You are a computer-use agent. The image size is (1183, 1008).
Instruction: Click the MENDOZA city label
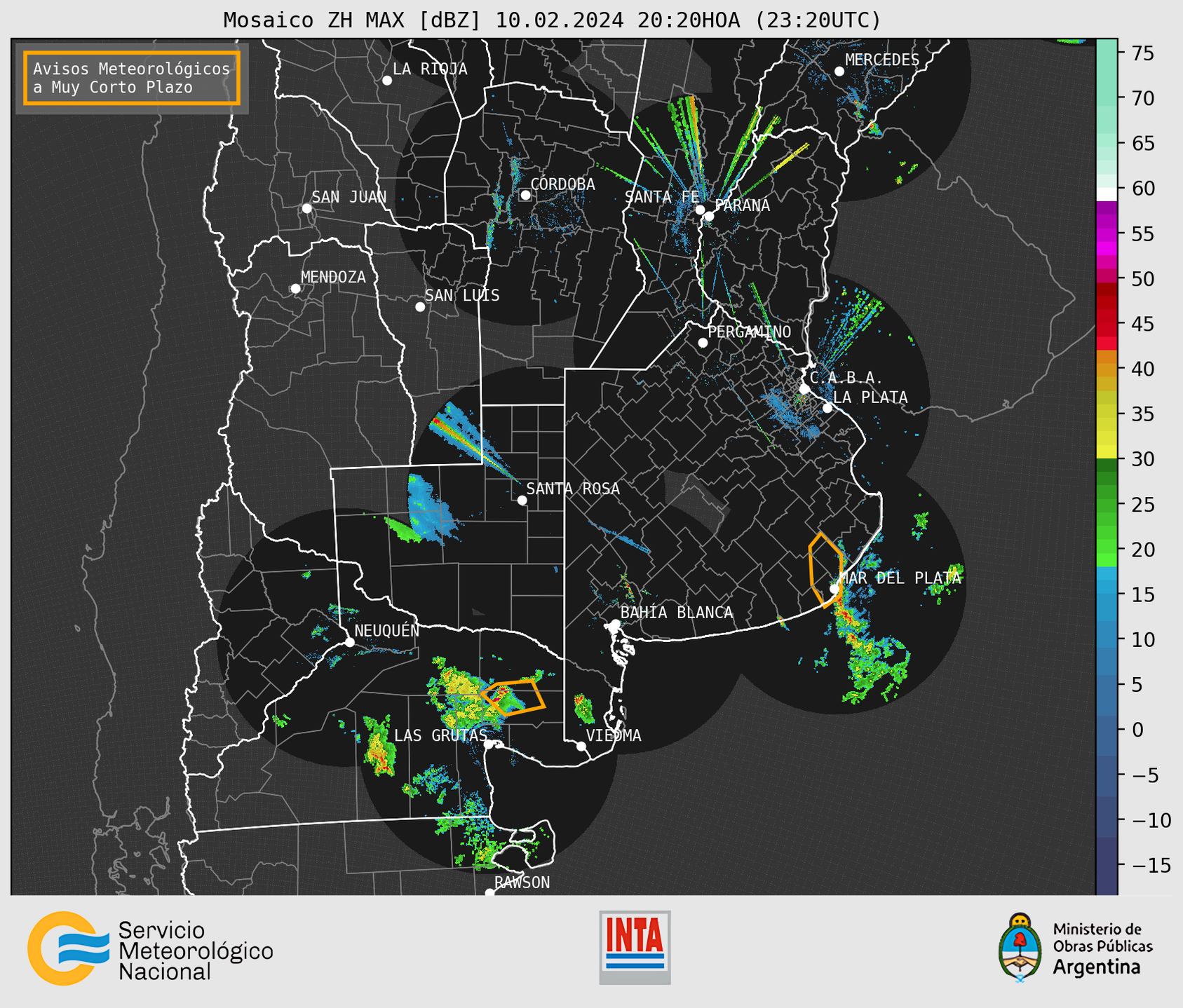pos(333,278)
